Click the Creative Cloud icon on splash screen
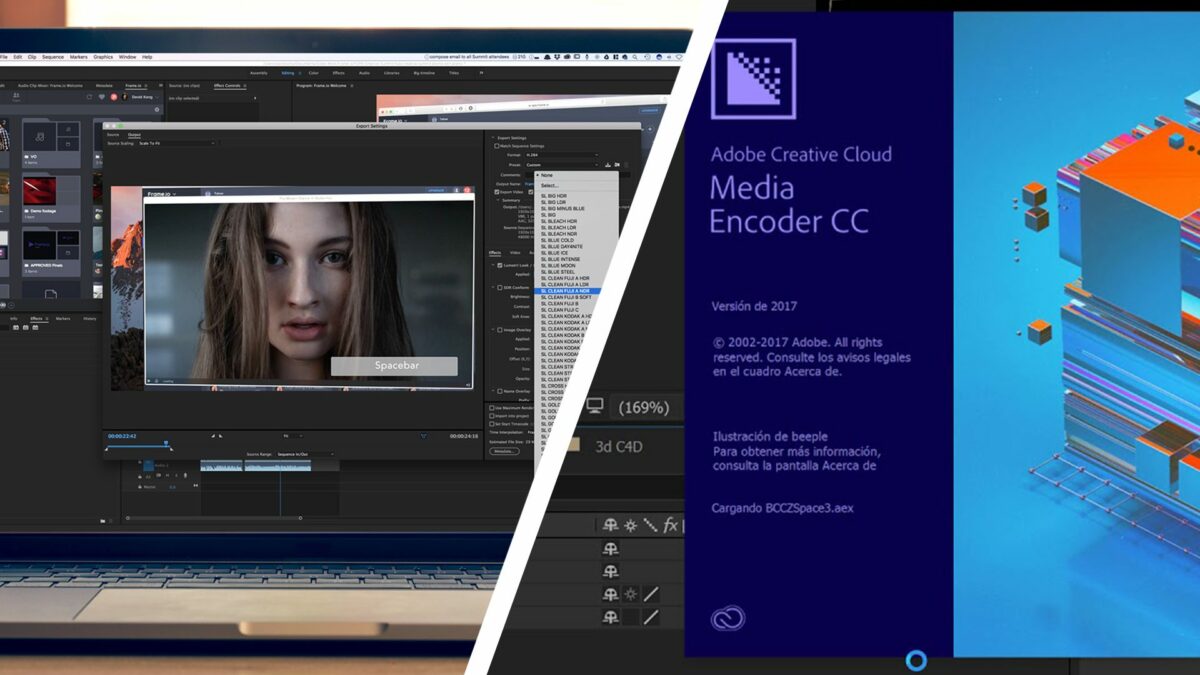The height and width of the screenshot is (675, 1200). point(728,618)
